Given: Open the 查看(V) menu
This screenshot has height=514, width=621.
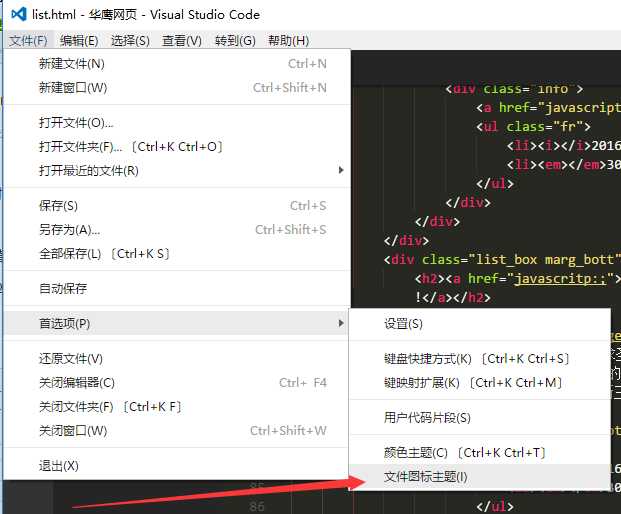Looking at the screenshot, I should tap(182, 40).
